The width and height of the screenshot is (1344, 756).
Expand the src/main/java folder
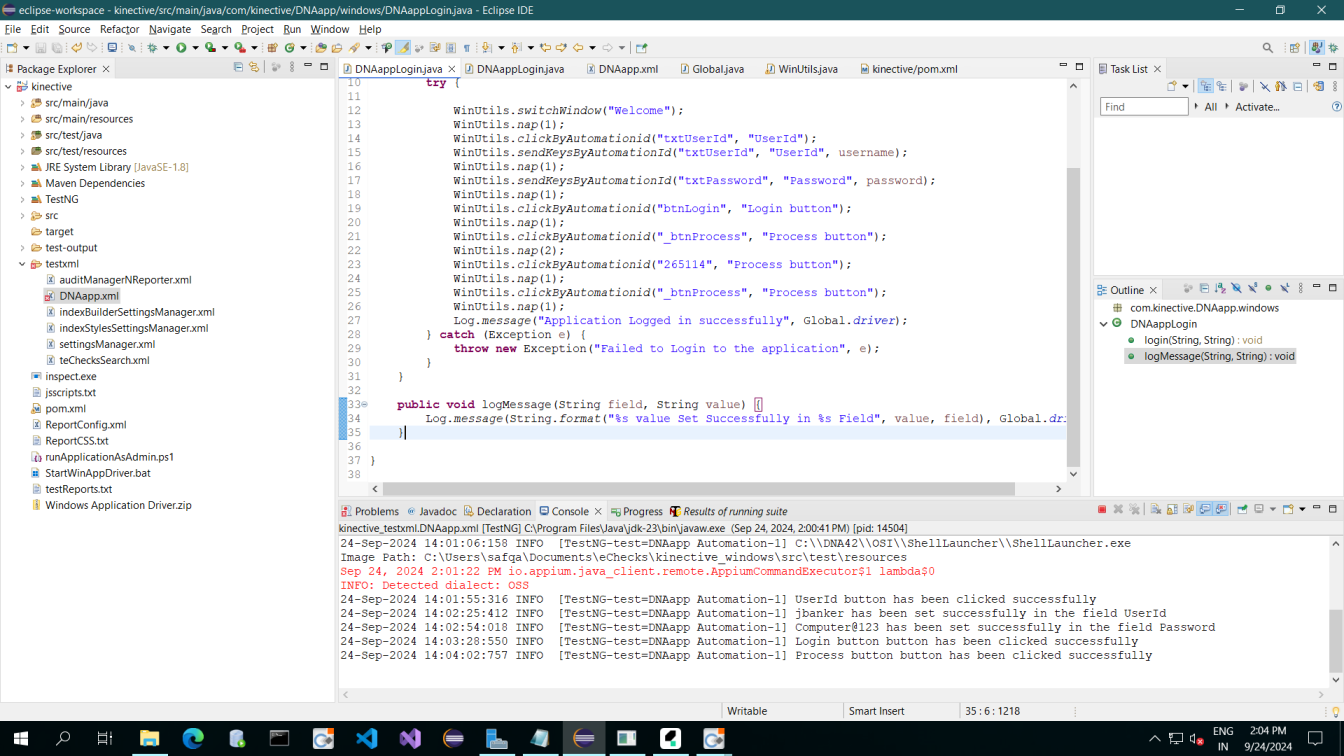click(23, 103)
